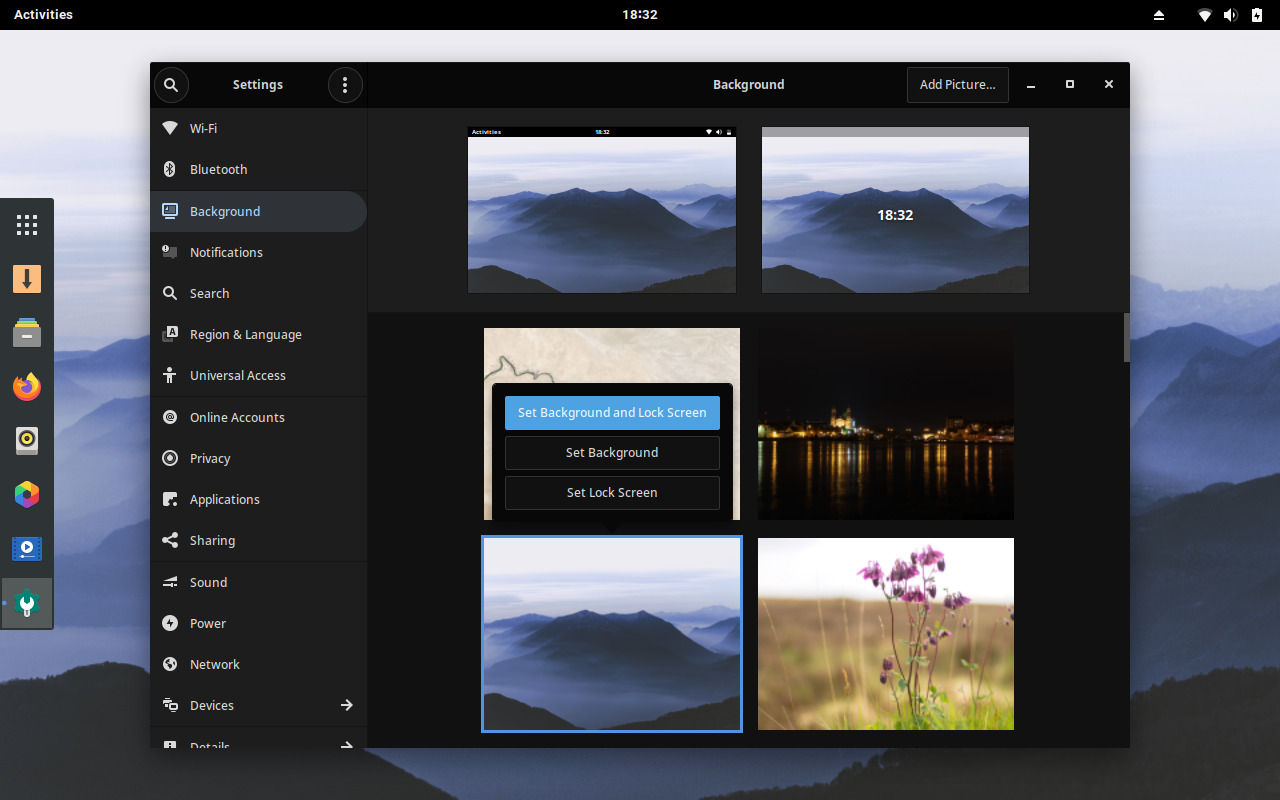Open the Network panel in the sidebar
Viewport: 1280px width, 800px height.
(x=258, y=664)
